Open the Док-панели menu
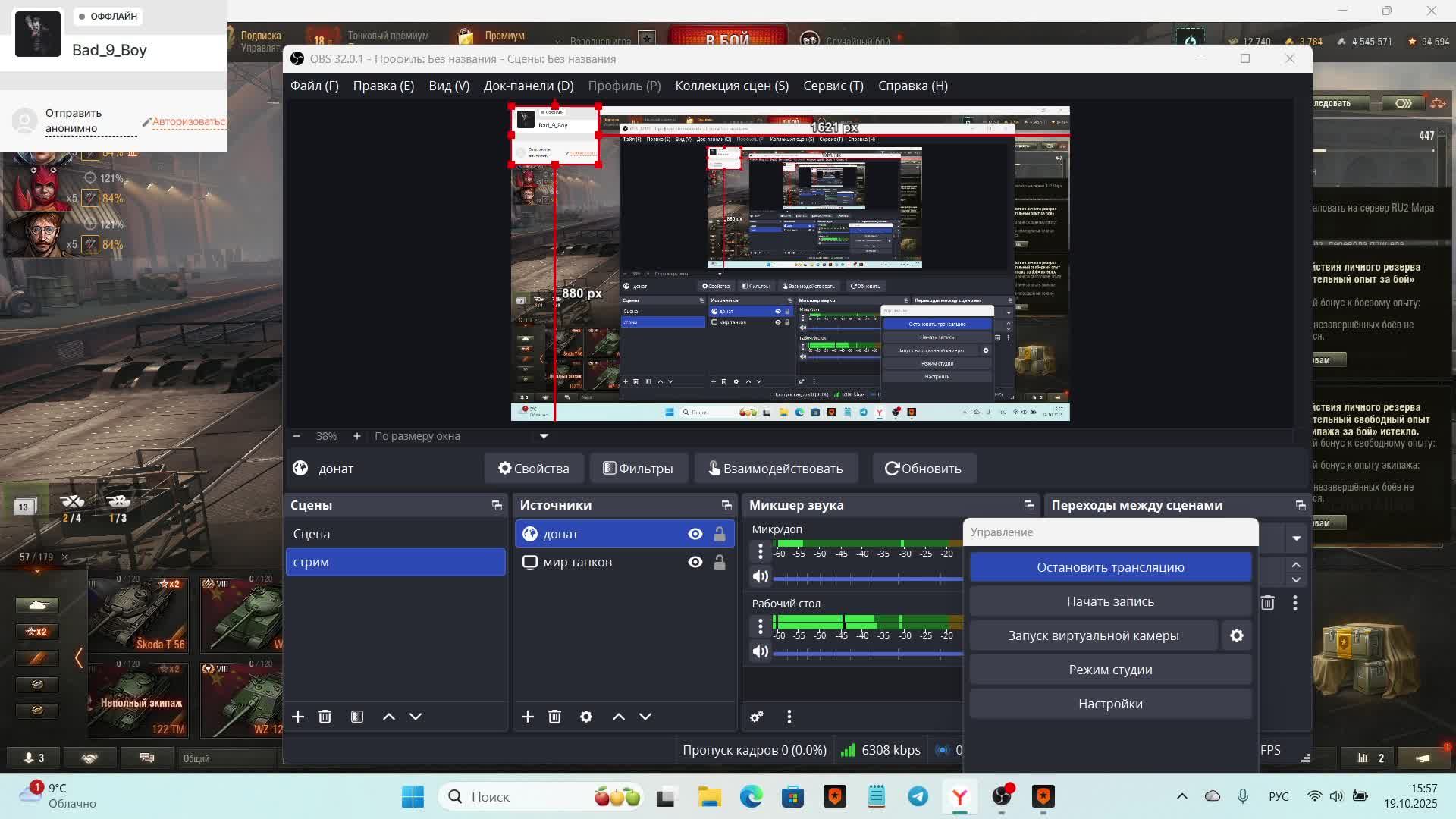 [529, 86]
